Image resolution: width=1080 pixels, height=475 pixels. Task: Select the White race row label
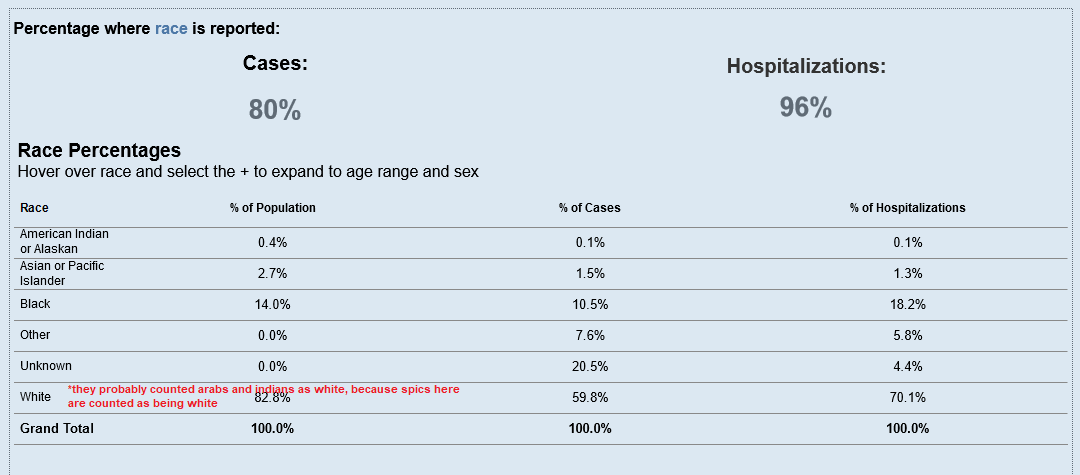point(35,397)
